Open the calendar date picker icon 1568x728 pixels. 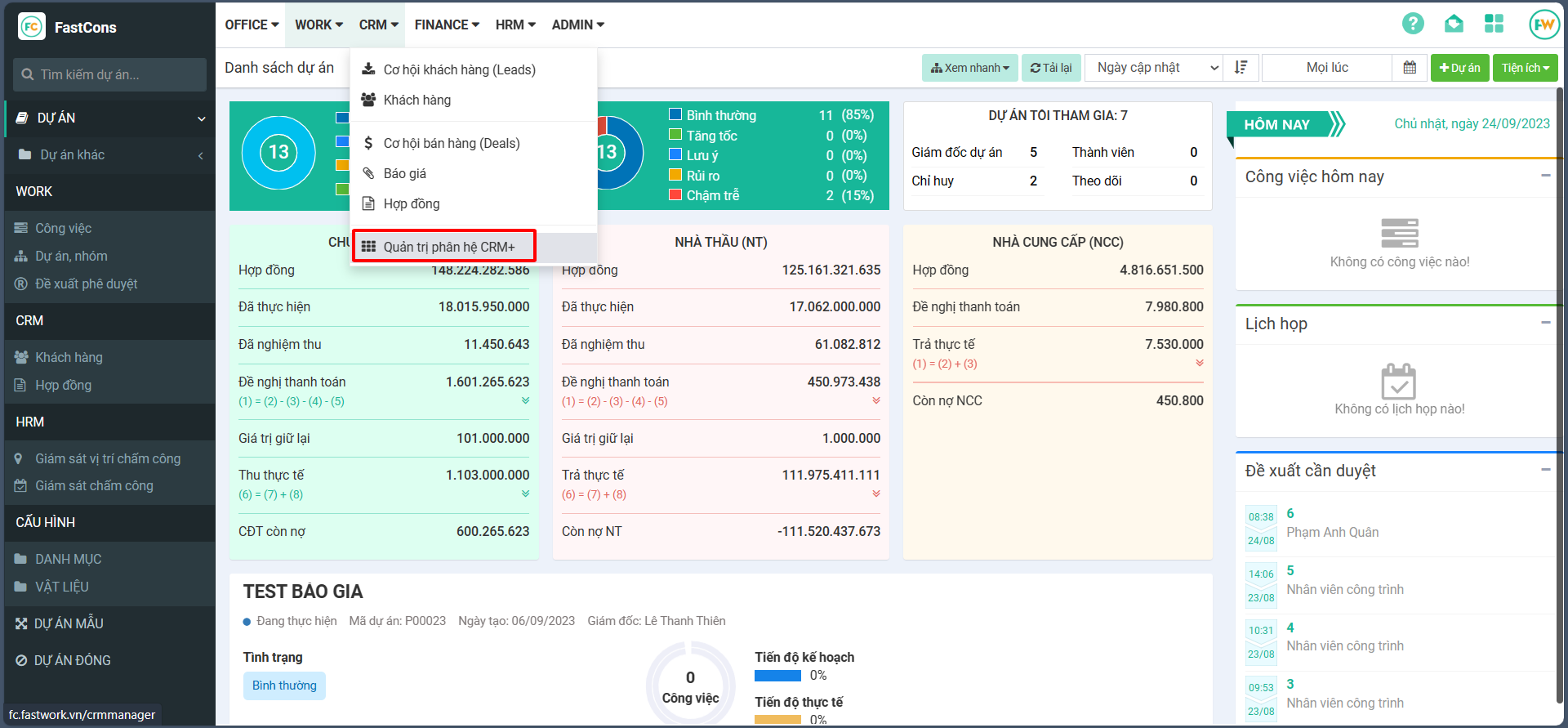coord(1410,68)
